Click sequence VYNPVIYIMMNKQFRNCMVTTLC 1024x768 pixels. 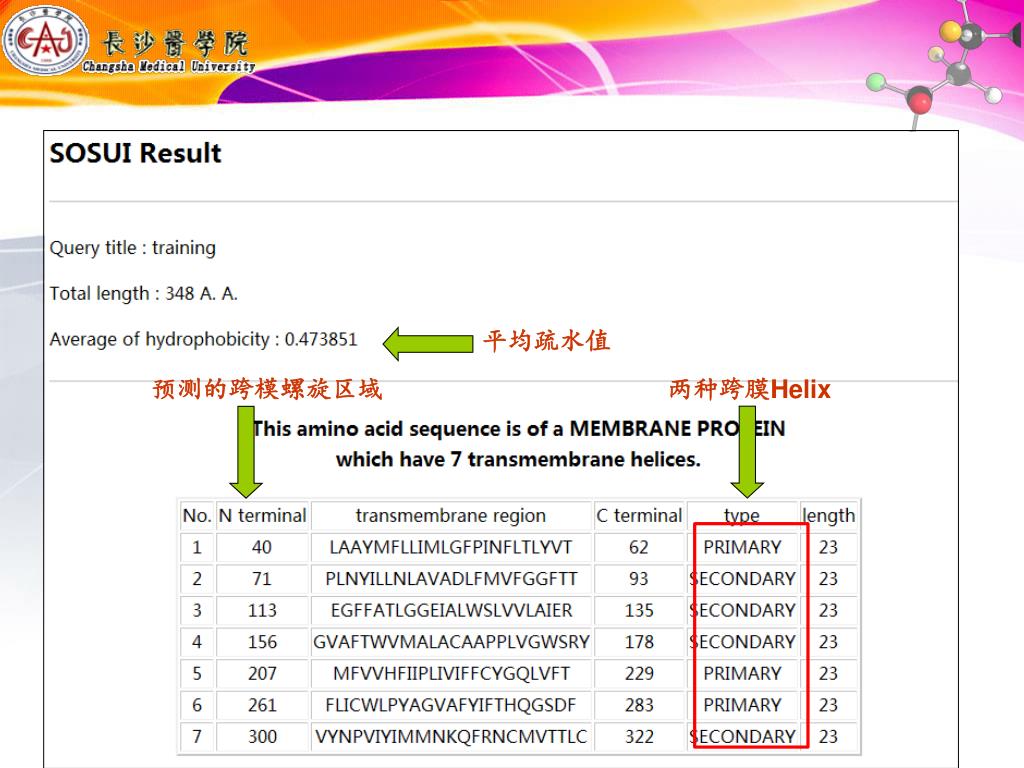(451, 737)
